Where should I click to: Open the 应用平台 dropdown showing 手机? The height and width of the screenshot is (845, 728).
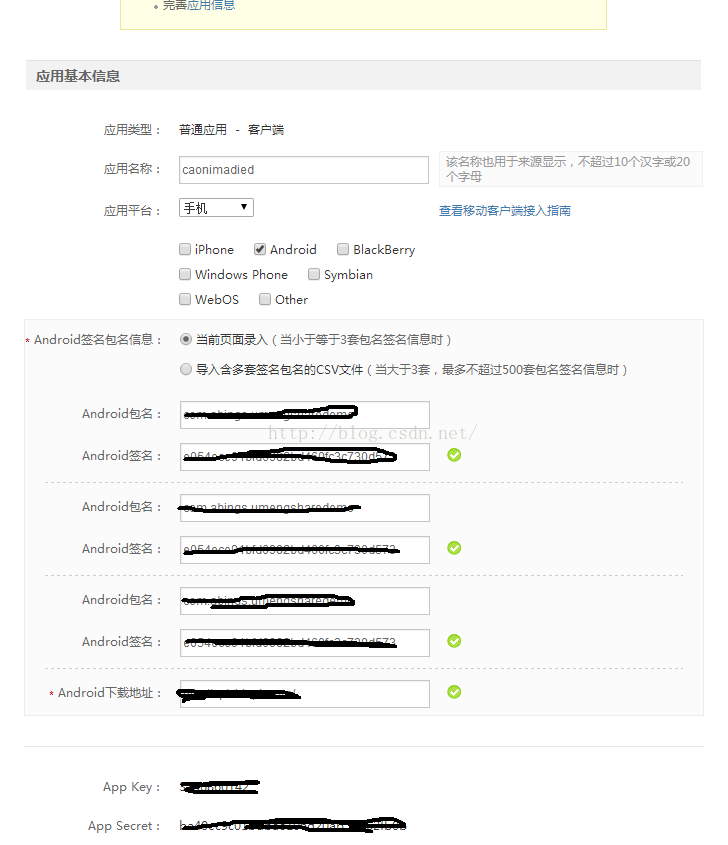(216, 207)
